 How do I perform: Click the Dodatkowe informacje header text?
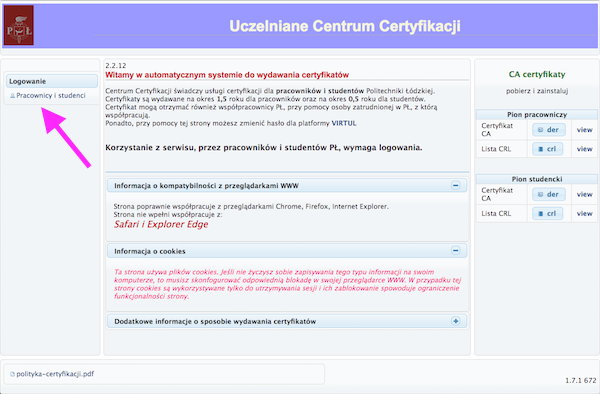[x=215, y=321]
